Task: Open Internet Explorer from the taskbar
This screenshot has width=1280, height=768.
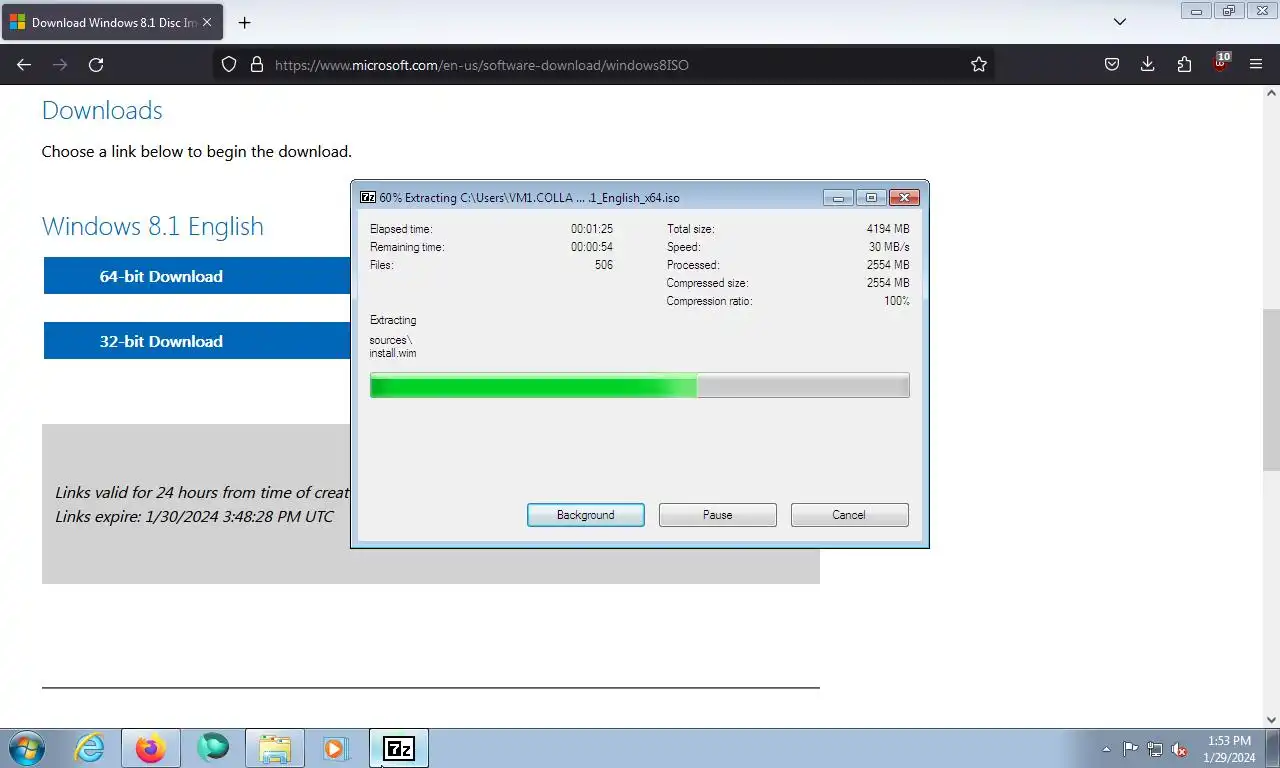Action: pos(89,748)
